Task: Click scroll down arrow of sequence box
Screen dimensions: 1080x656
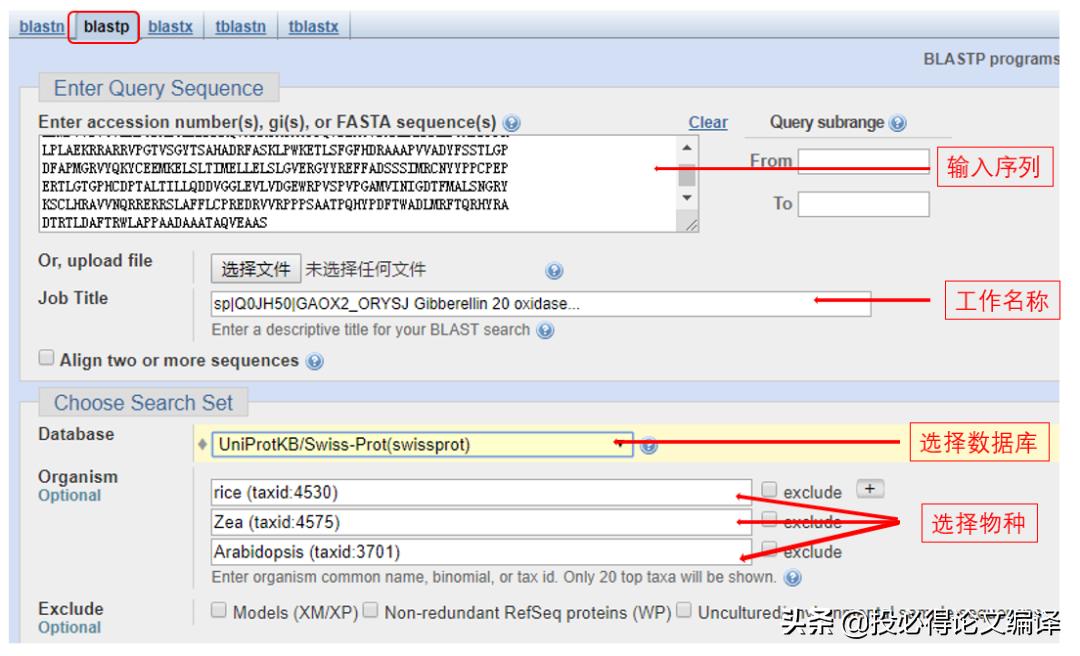Action: click(x=687, y=198)
